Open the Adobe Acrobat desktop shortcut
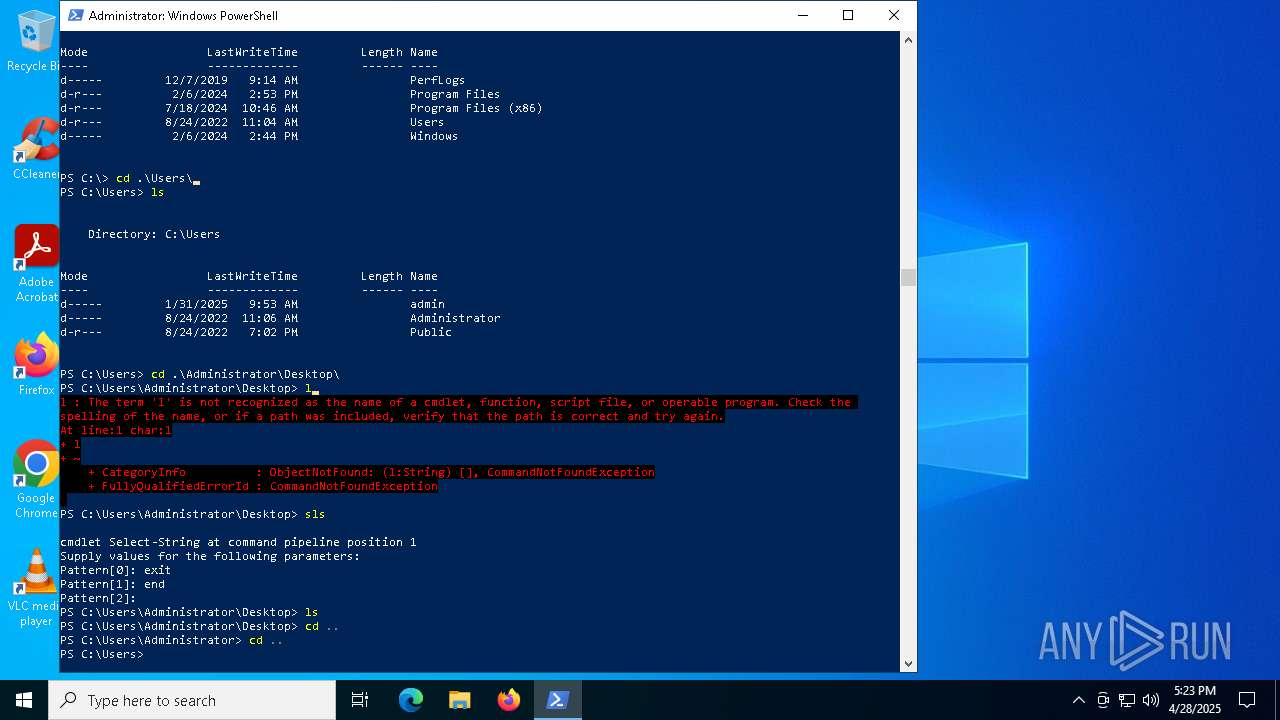Image resolution: width=1280 pixels, height=720 pixels. 35,264
